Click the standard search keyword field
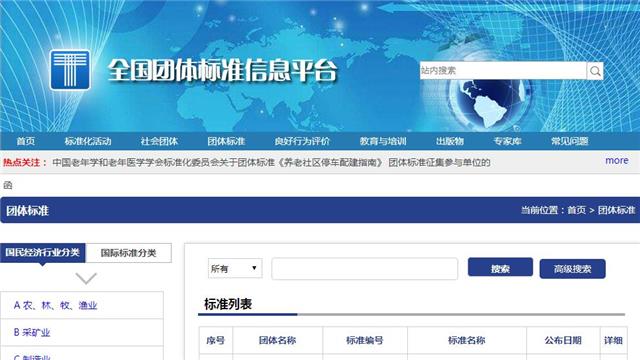Viewport: 640px width, 360px height. (x=364, y=269)
